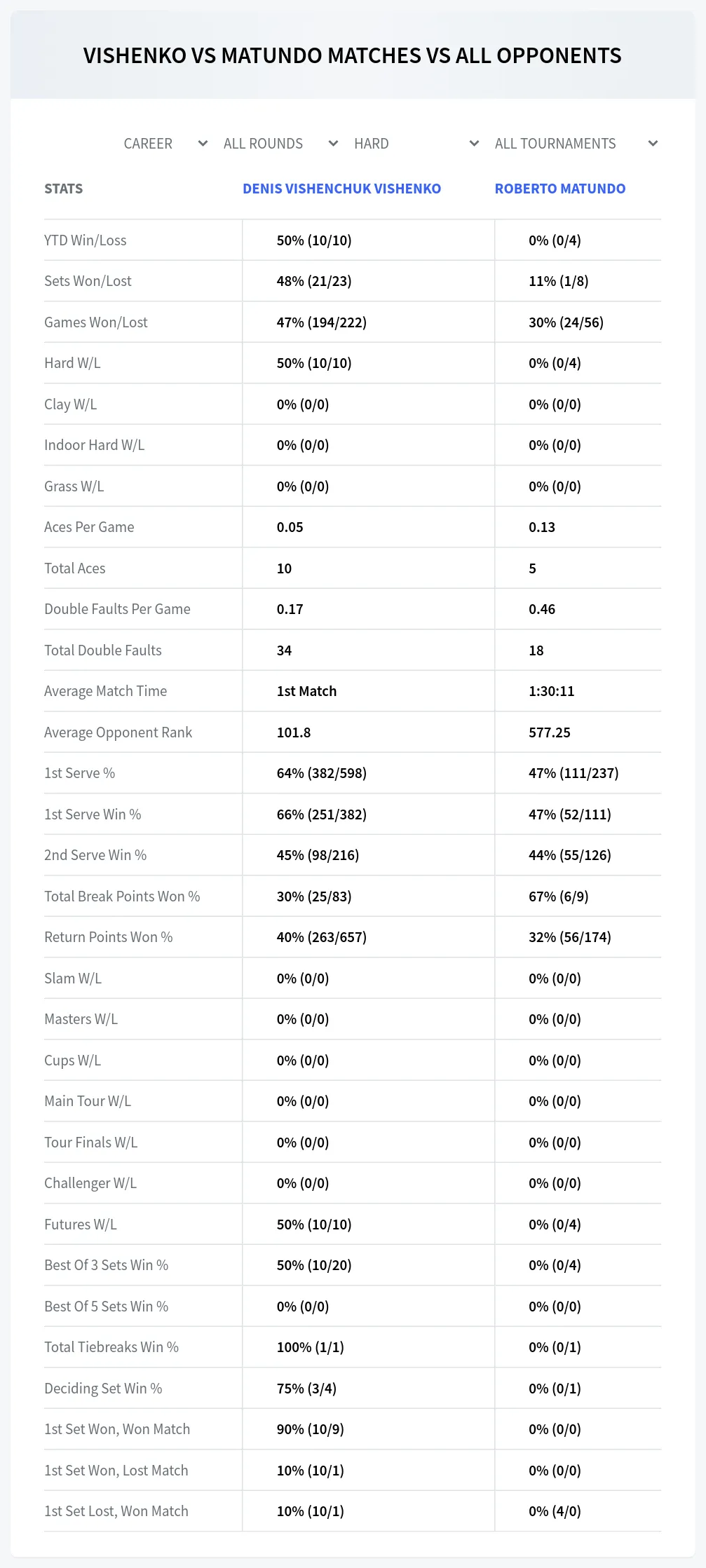The width and height of the screenshot is (706, 1568).
Task: Click the chevron next to CAREER
Action: (x=203, y=144)
